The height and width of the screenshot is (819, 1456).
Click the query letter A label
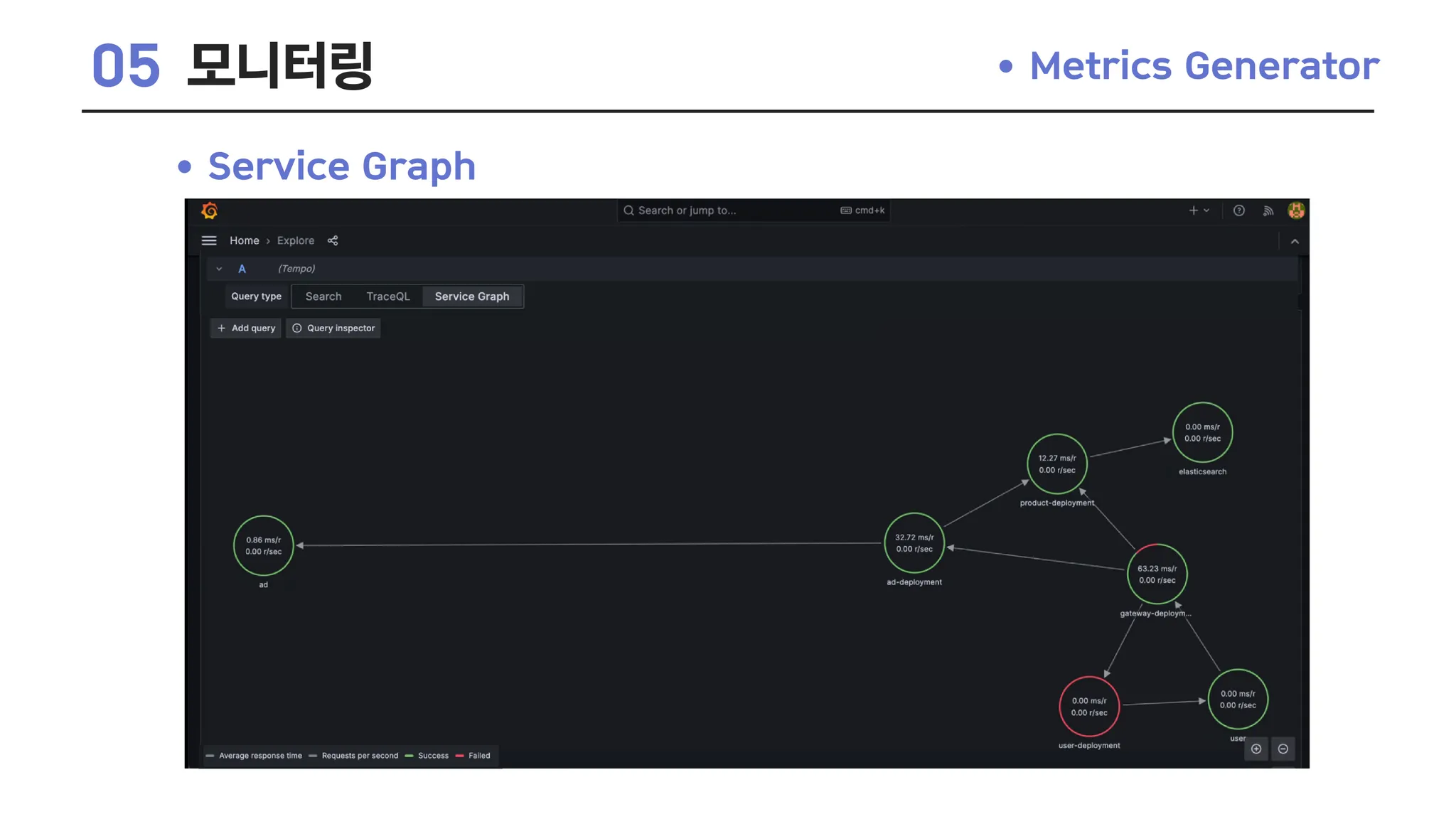click(242, 269)
